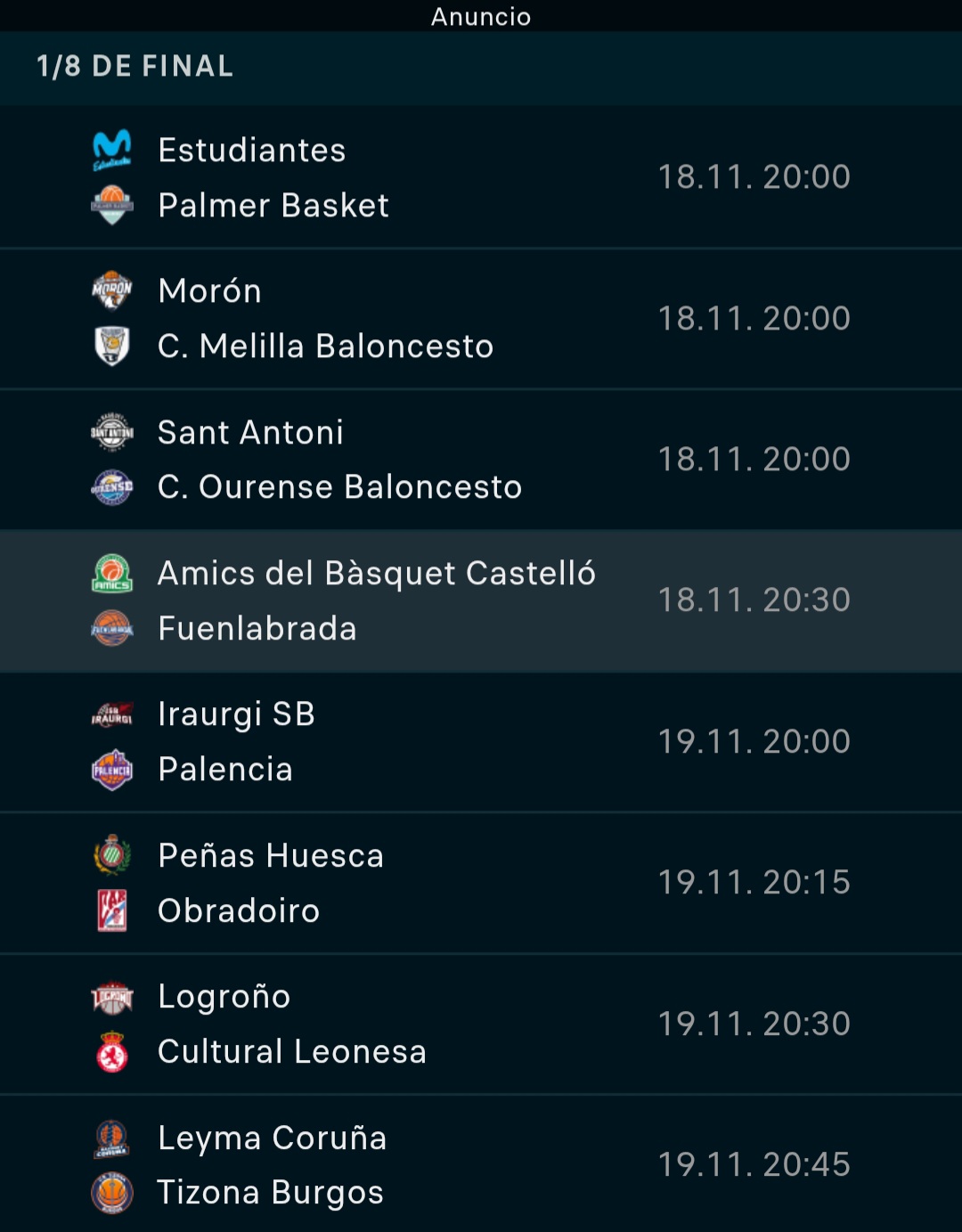This screenshot has width=962, height=1232.
Task: Tap the Leyma Coruña team name
Action: coord(272,1138)
